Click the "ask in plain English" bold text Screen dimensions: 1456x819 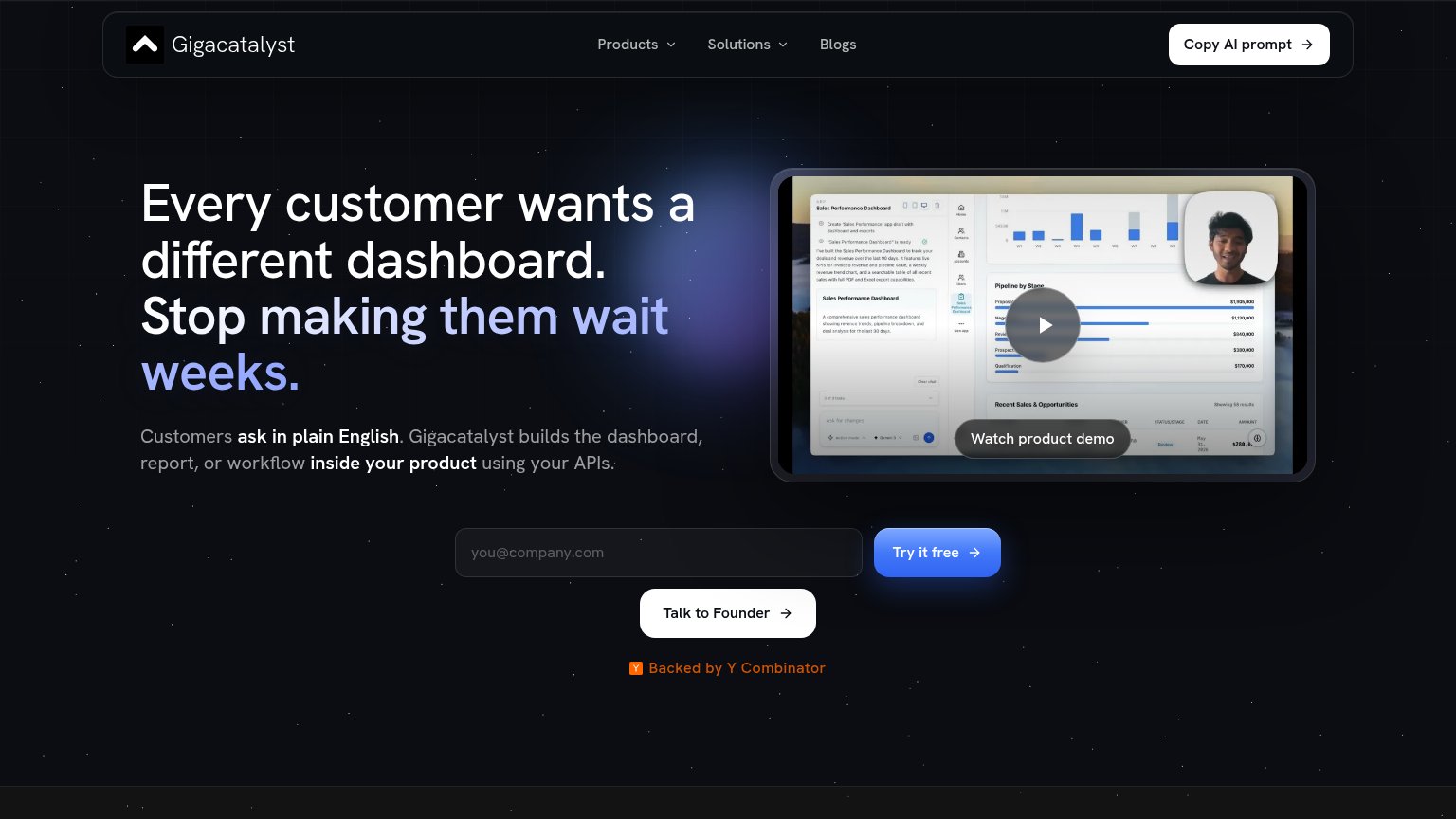pos(318,436)
